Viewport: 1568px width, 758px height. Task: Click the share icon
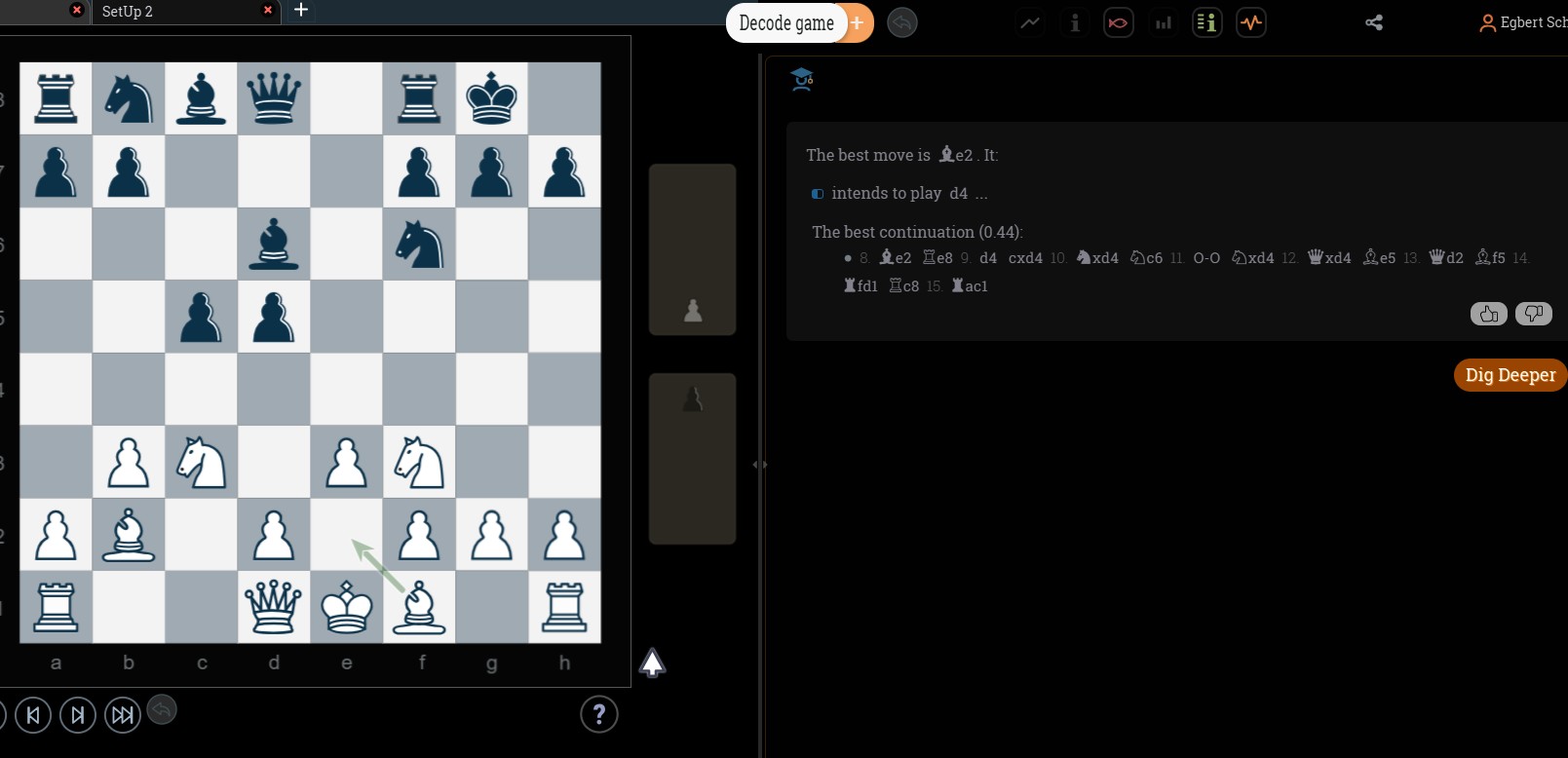1374,22
